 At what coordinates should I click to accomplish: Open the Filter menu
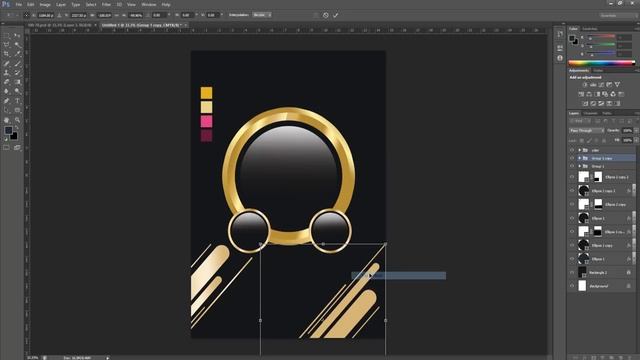pyautogui.click(x=106, y=4)
